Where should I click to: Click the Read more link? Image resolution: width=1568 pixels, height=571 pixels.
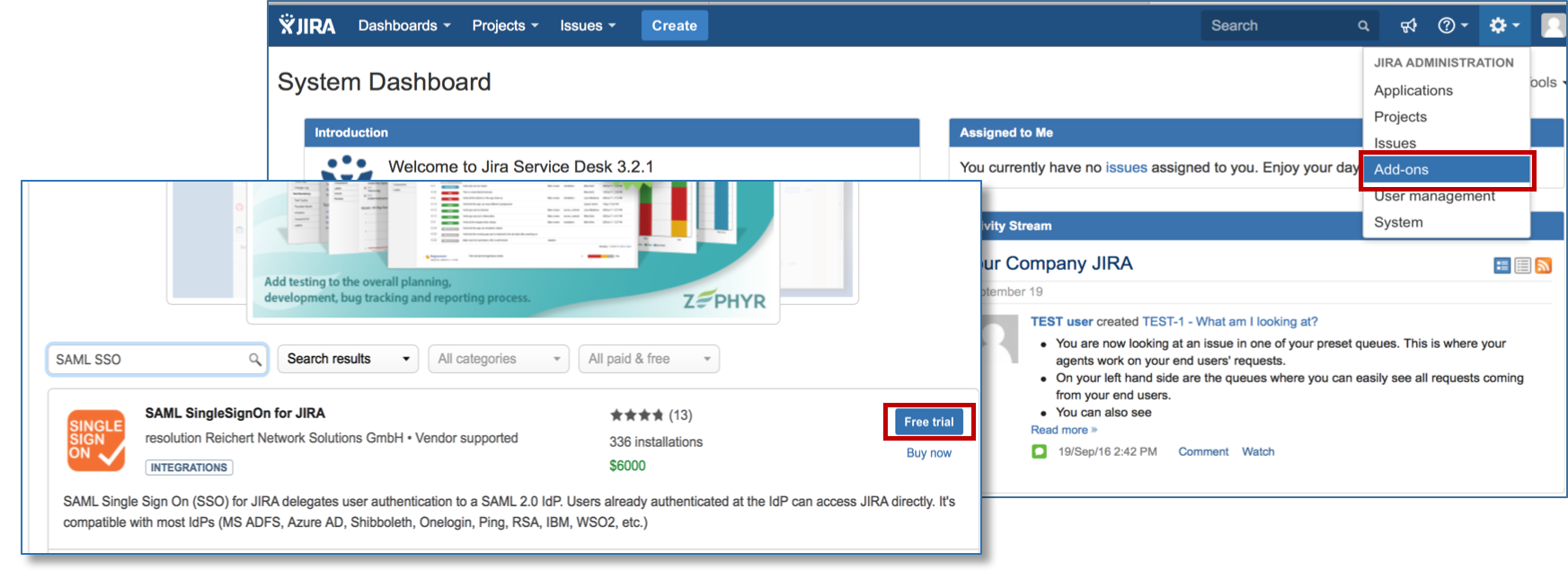point(1064,430)
